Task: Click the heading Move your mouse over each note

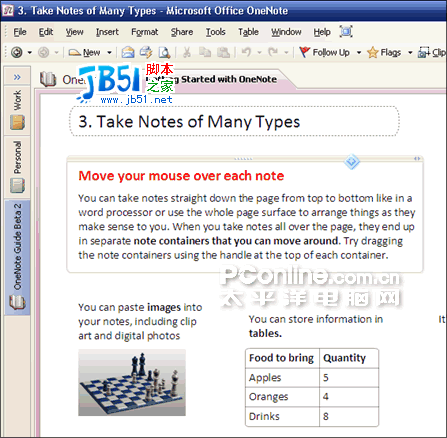Action: (181, 176)
